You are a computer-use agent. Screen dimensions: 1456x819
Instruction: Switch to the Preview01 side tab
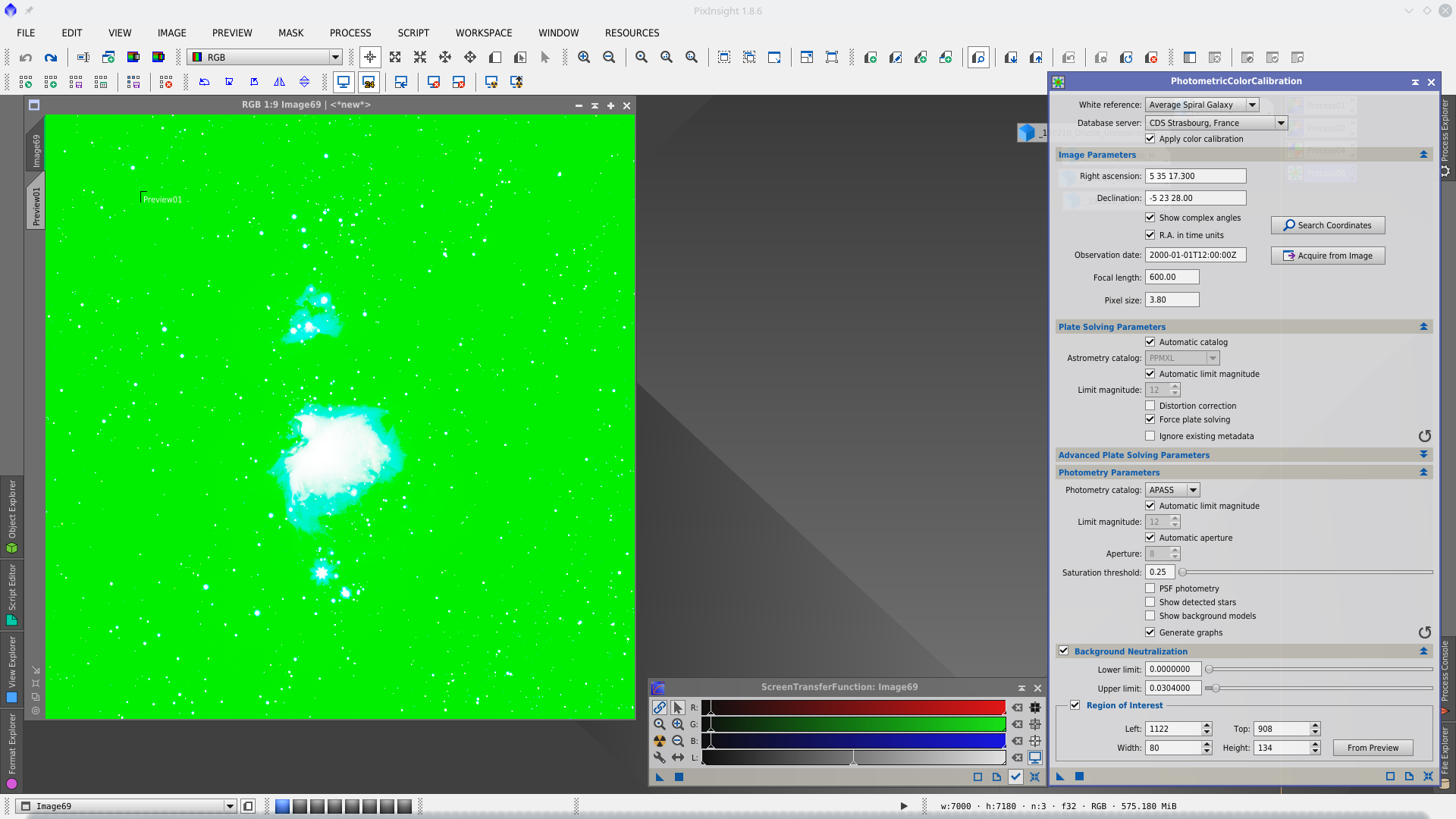[36, 205]
